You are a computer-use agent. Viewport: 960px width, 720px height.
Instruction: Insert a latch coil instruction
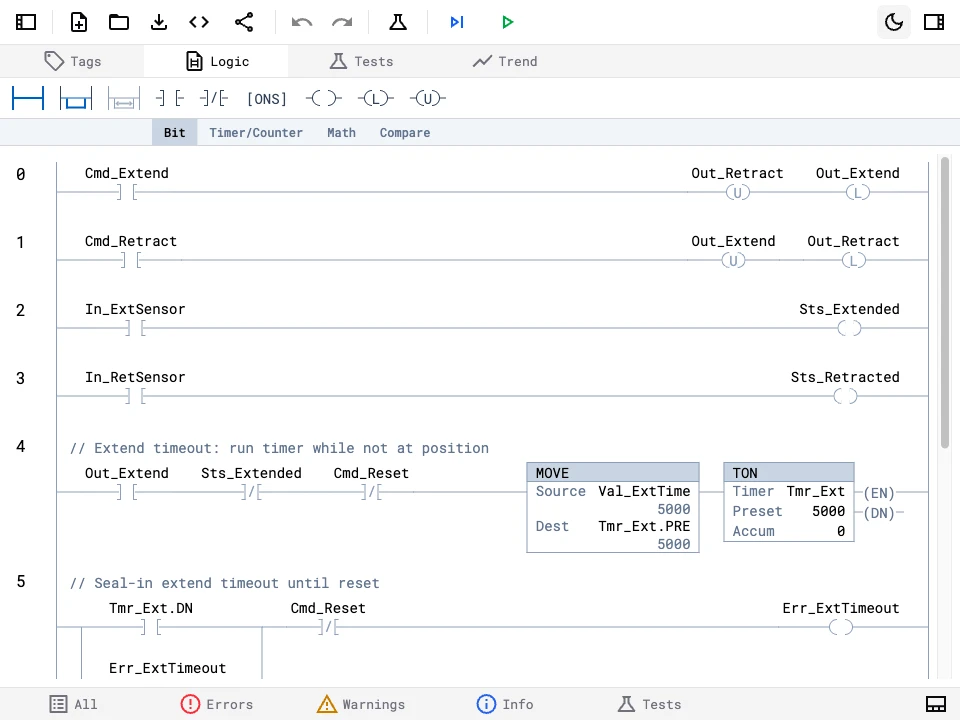click(375, 98)
